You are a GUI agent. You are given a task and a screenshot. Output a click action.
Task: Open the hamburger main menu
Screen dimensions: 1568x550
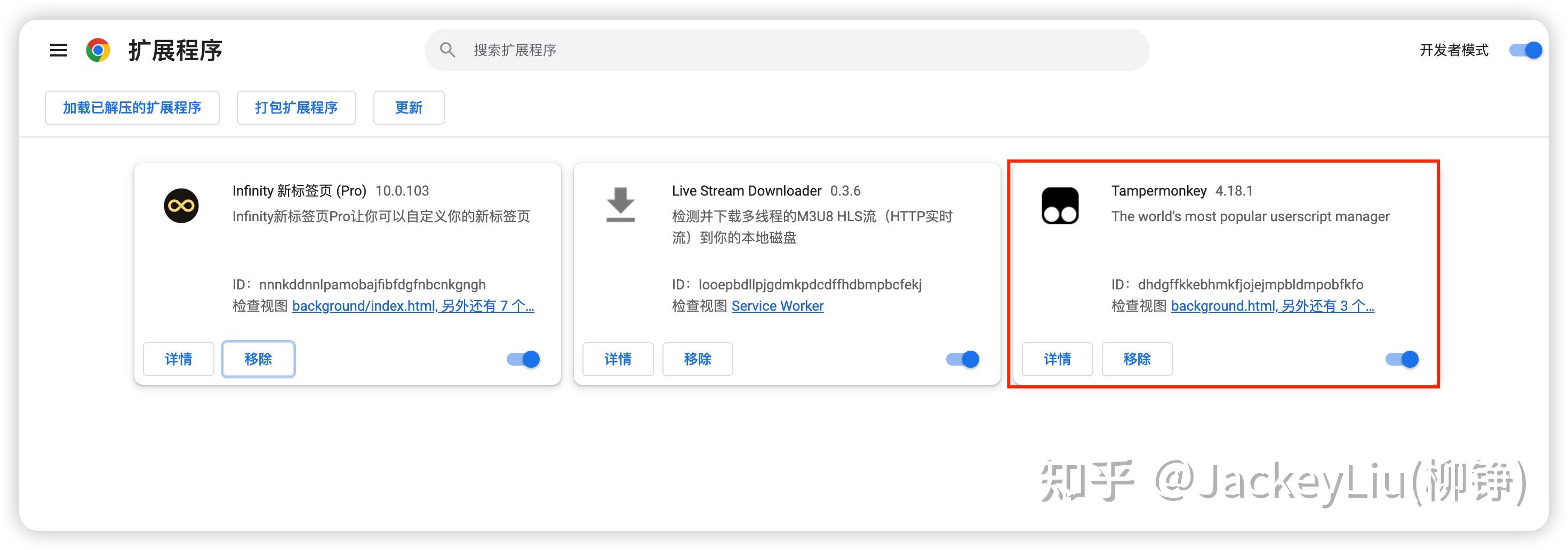click(x=59, y=50)
